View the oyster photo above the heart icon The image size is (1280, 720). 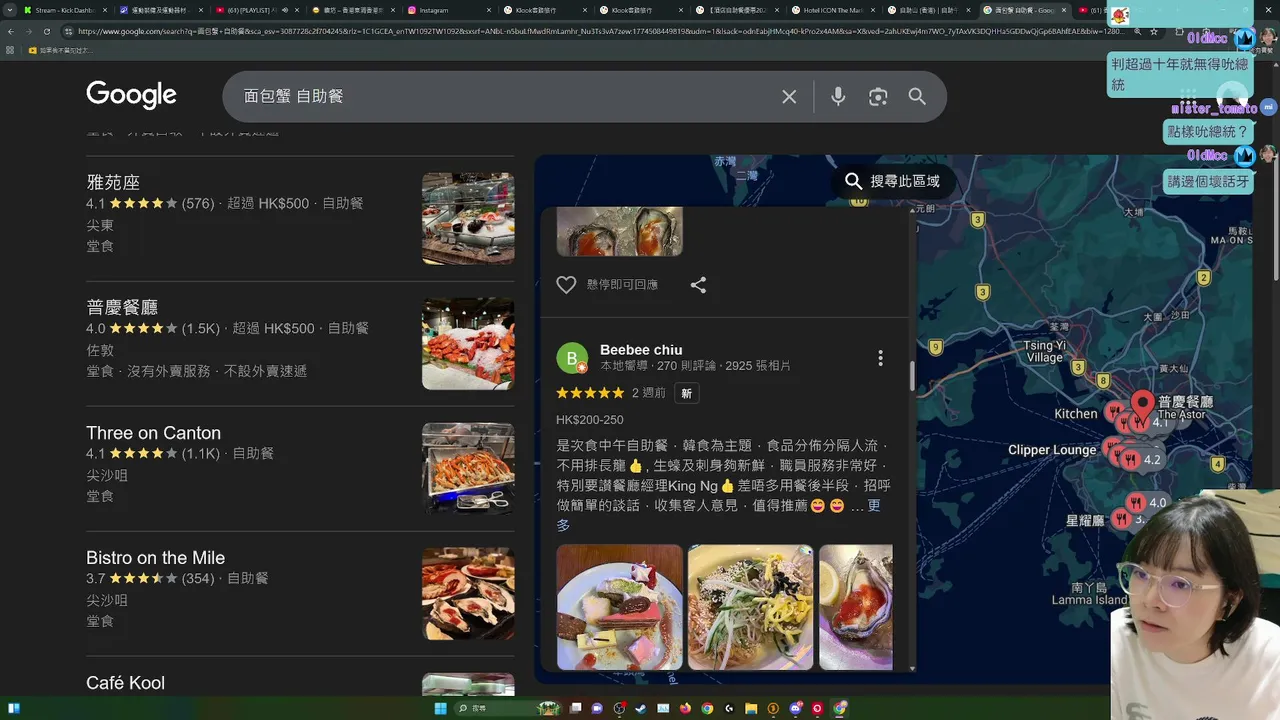point(619,231)
